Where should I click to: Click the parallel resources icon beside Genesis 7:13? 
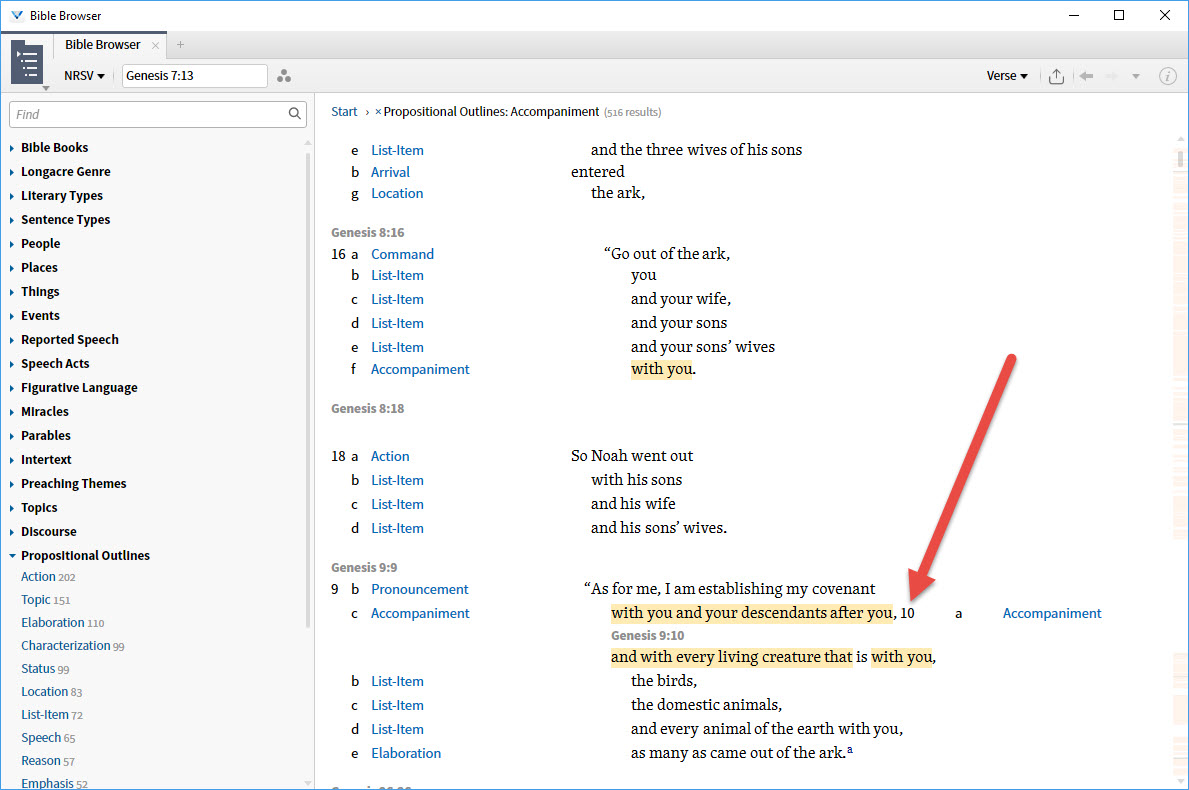tap(284, 76)
